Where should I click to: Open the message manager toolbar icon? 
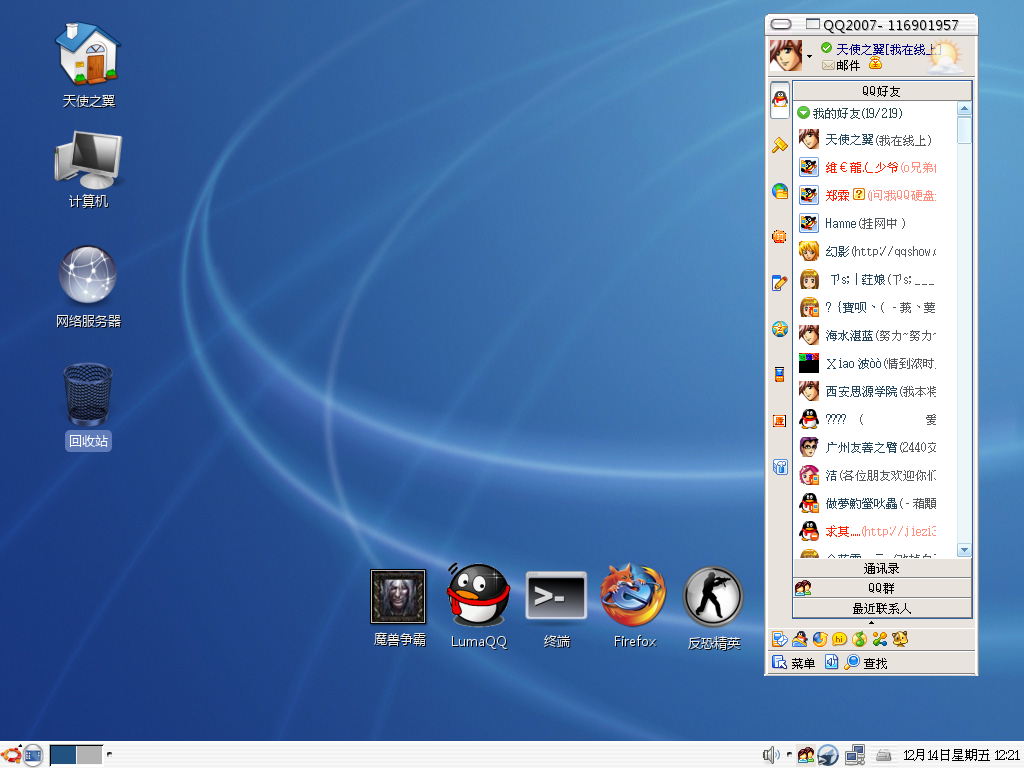[780, 639]
